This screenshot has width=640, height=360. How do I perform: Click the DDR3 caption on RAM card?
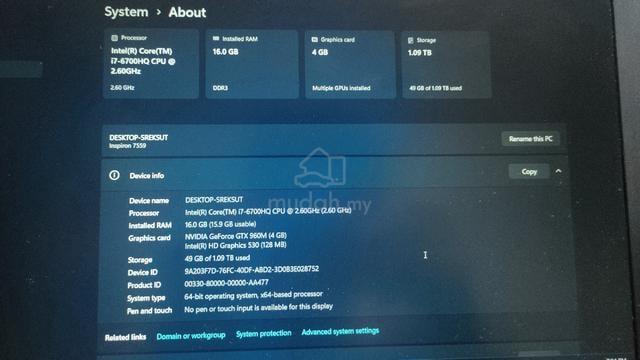220,88
